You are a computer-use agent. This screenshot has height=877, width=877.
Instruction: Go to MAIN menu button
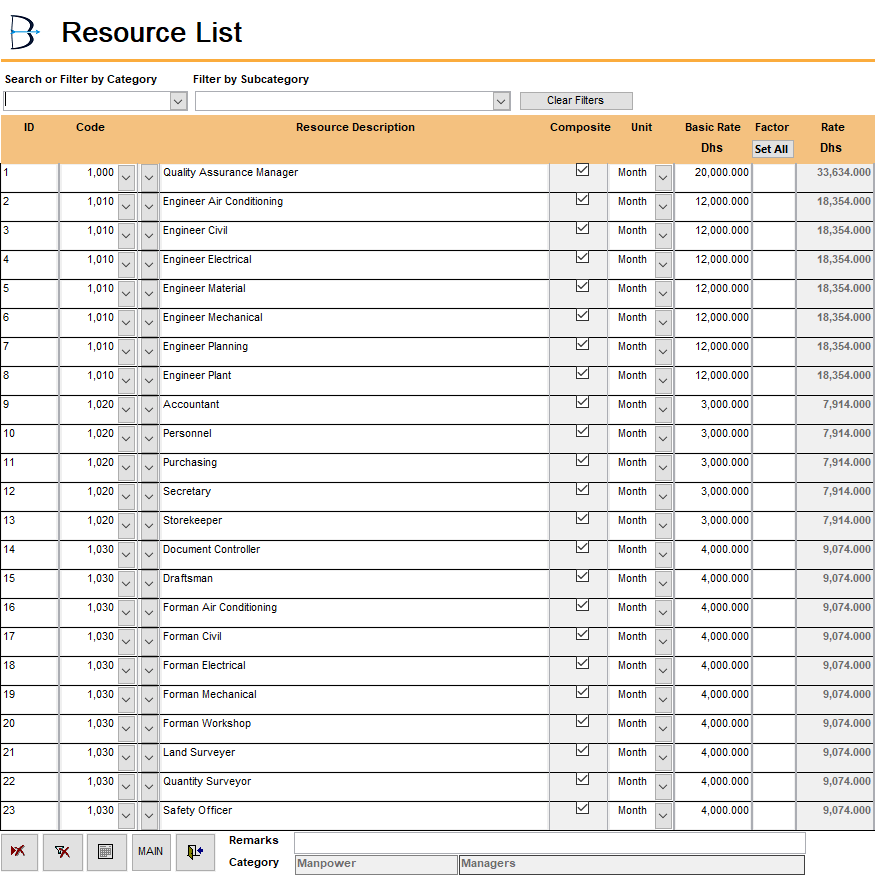(x=150, y=852)
